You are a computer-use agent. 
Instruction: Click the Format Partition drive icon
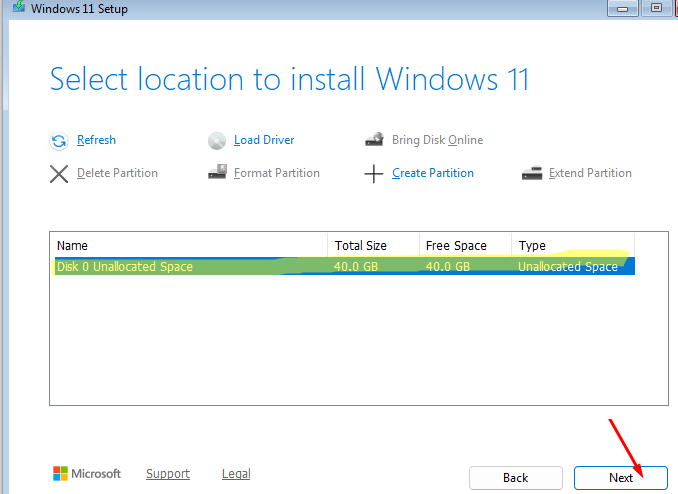tap(217, 172)
